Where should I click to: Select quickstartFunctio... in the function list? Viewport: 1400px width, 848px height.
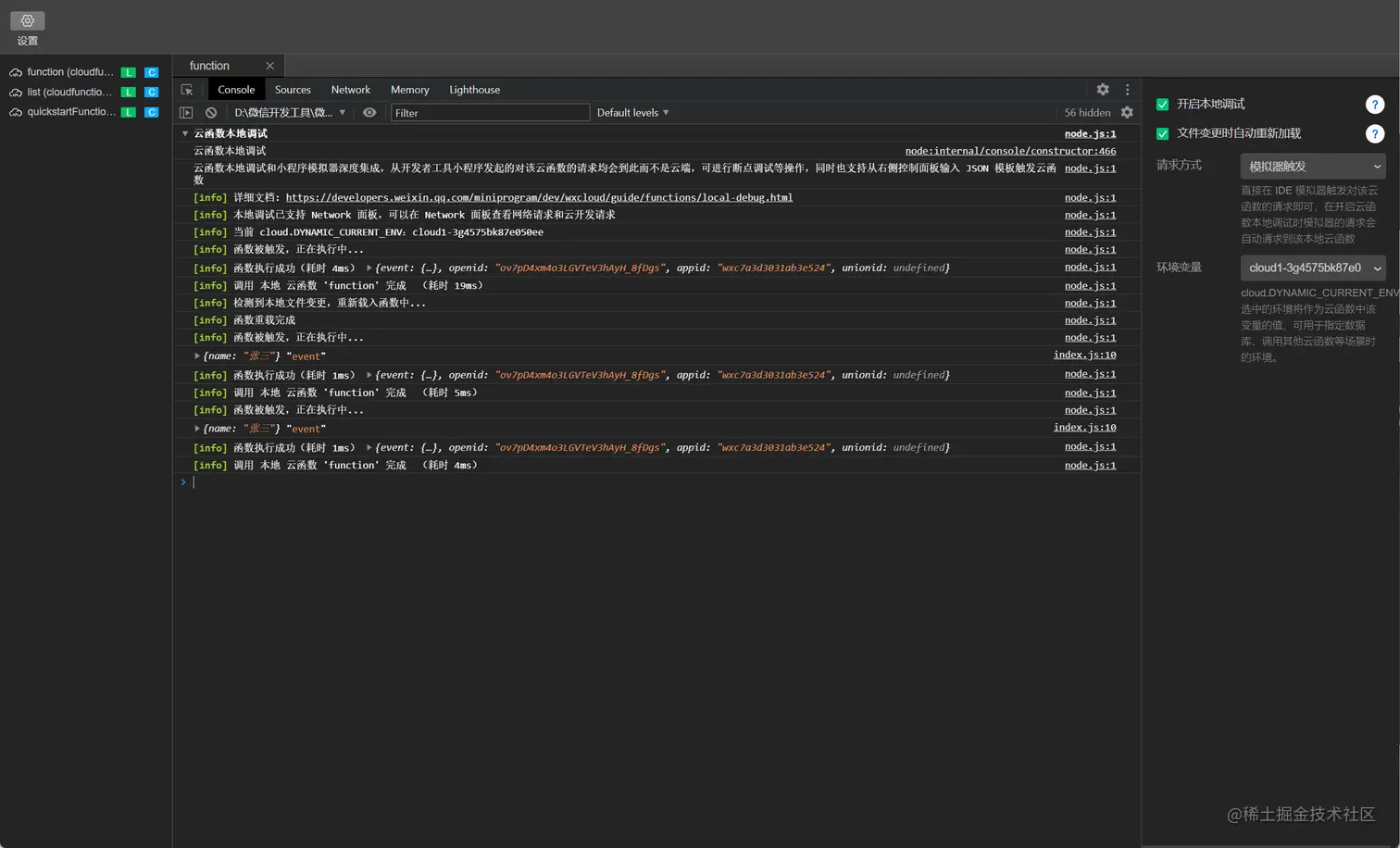[x=71, y=112]
